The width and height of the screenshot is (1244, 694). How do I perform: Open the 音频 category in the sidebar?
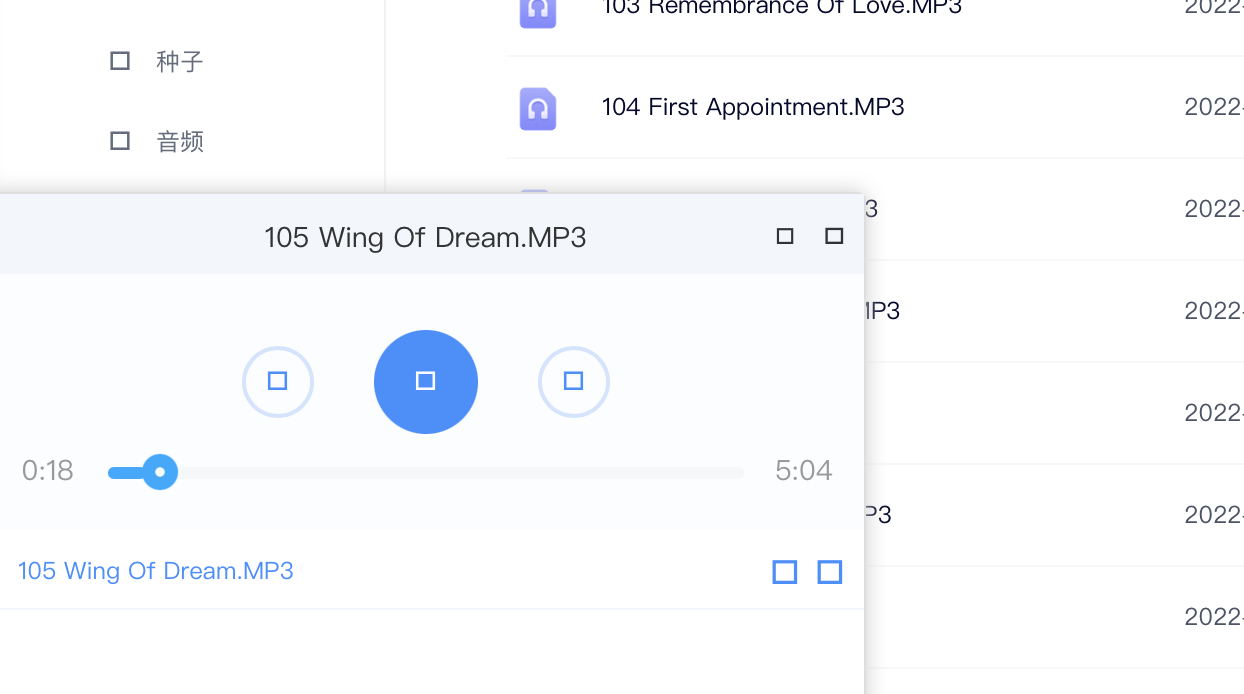[x=180, y=142]
